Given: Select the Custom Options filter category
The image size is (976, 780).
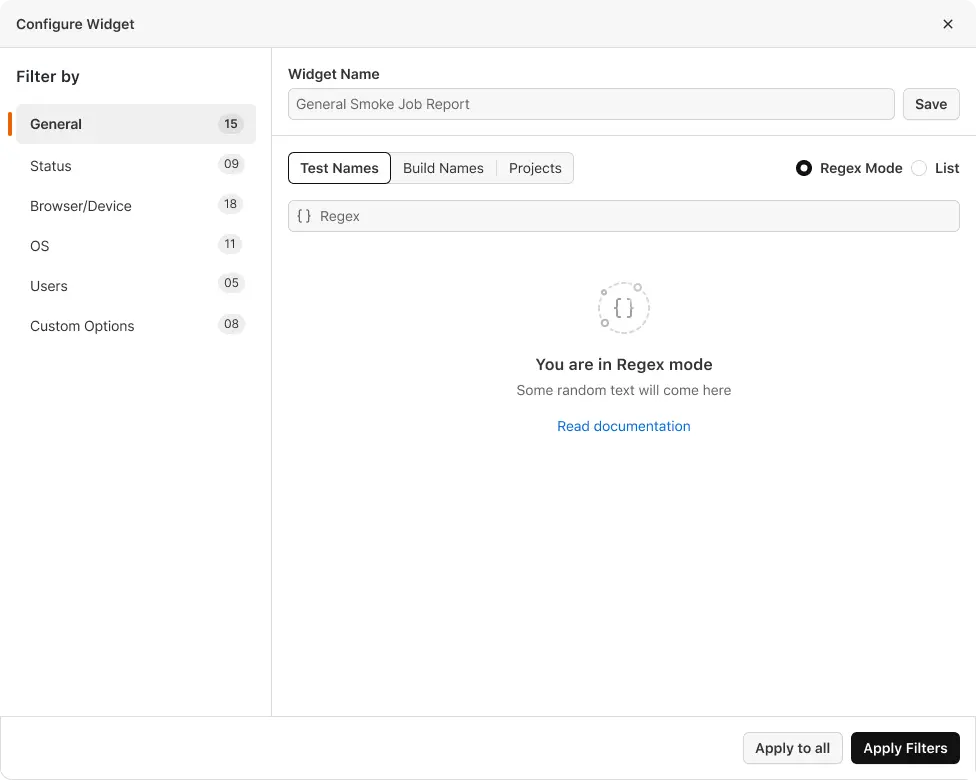Looking at the screenshot, I should click(135, 326).
